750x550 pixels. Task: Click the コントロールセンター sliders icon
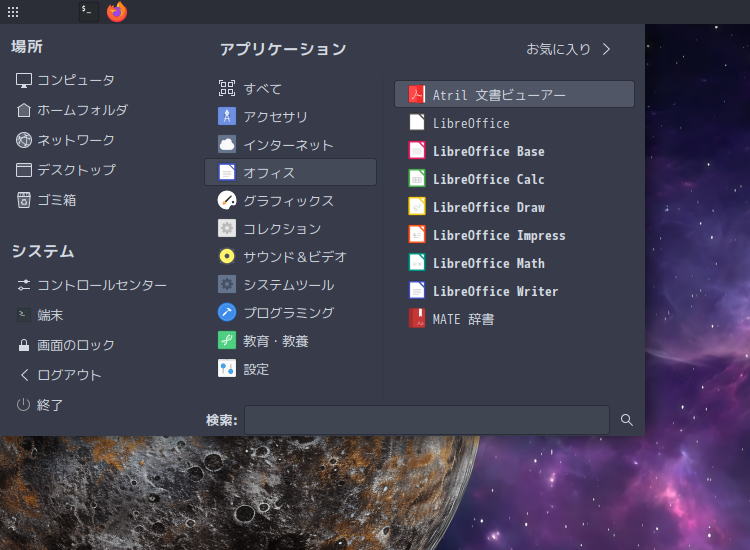24,285
